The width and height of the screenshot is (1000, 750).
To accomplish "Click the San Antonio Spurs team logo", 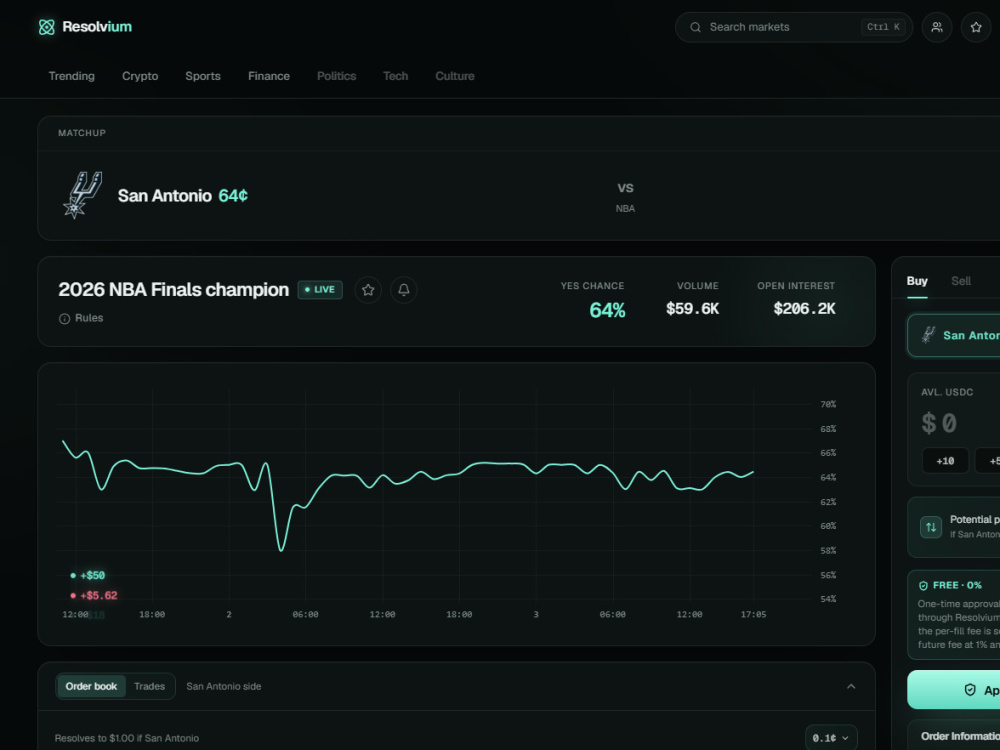I will coord(82,195).
